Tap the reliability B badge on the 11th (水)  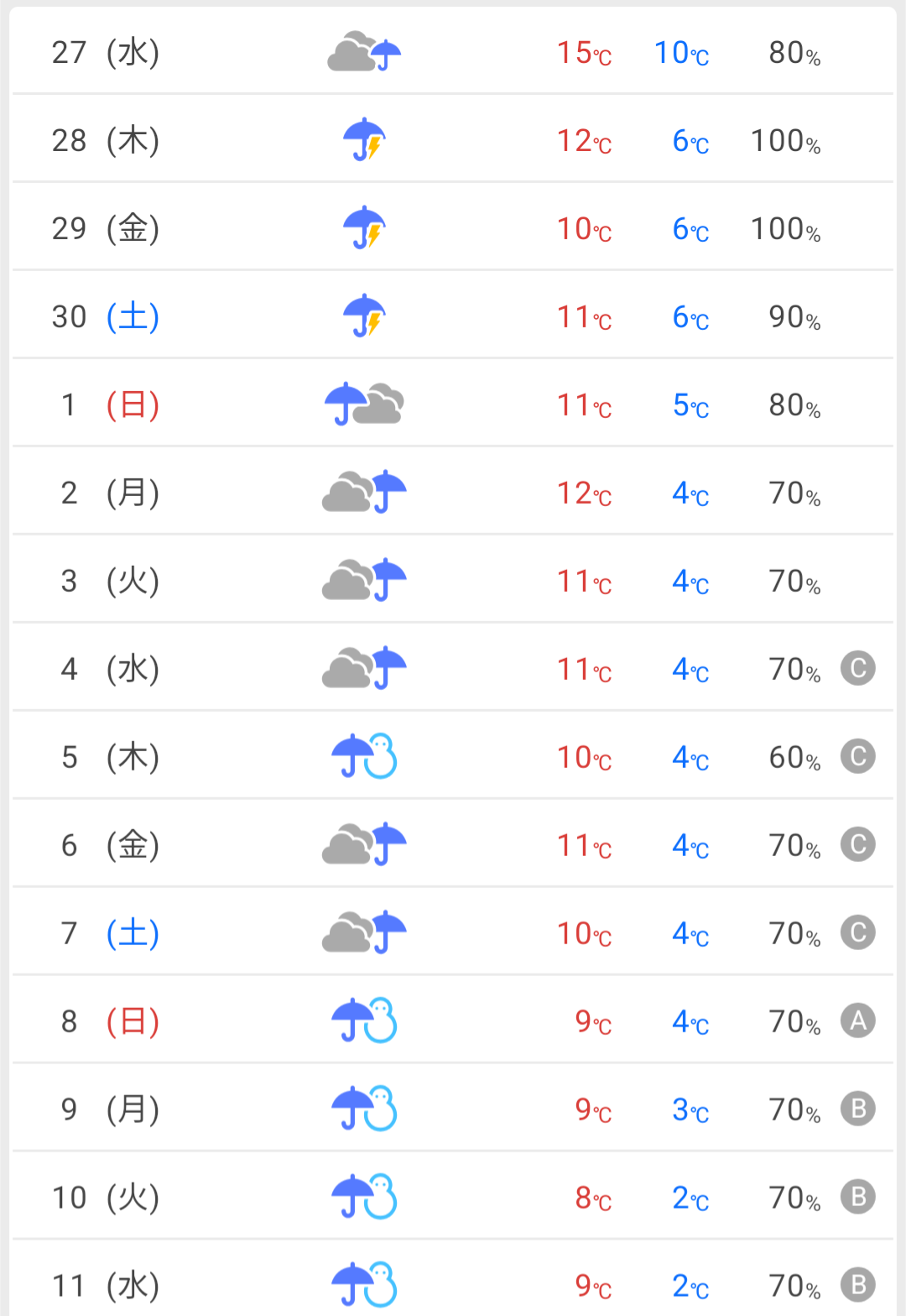[858, 1285]
